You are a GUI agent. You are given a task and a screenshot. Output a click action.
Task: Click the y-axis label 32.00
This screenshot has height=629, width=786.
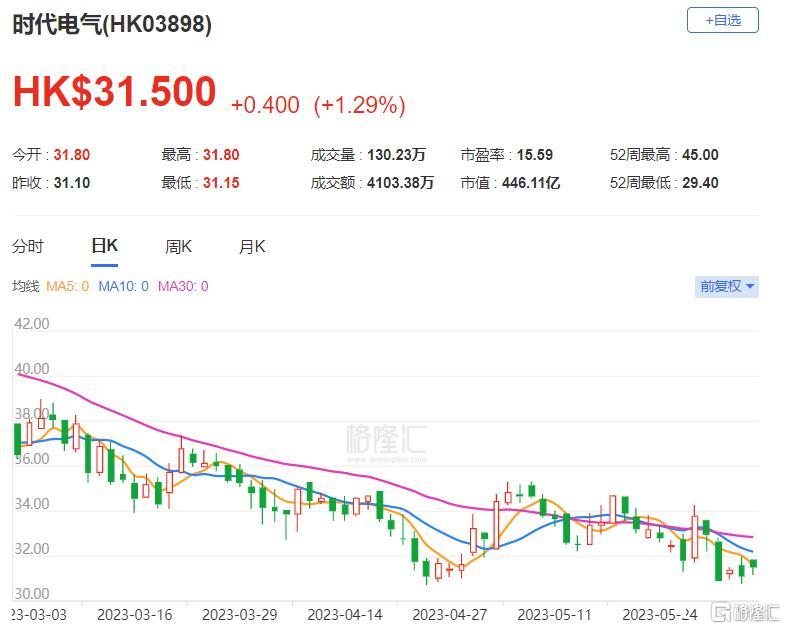32,549
